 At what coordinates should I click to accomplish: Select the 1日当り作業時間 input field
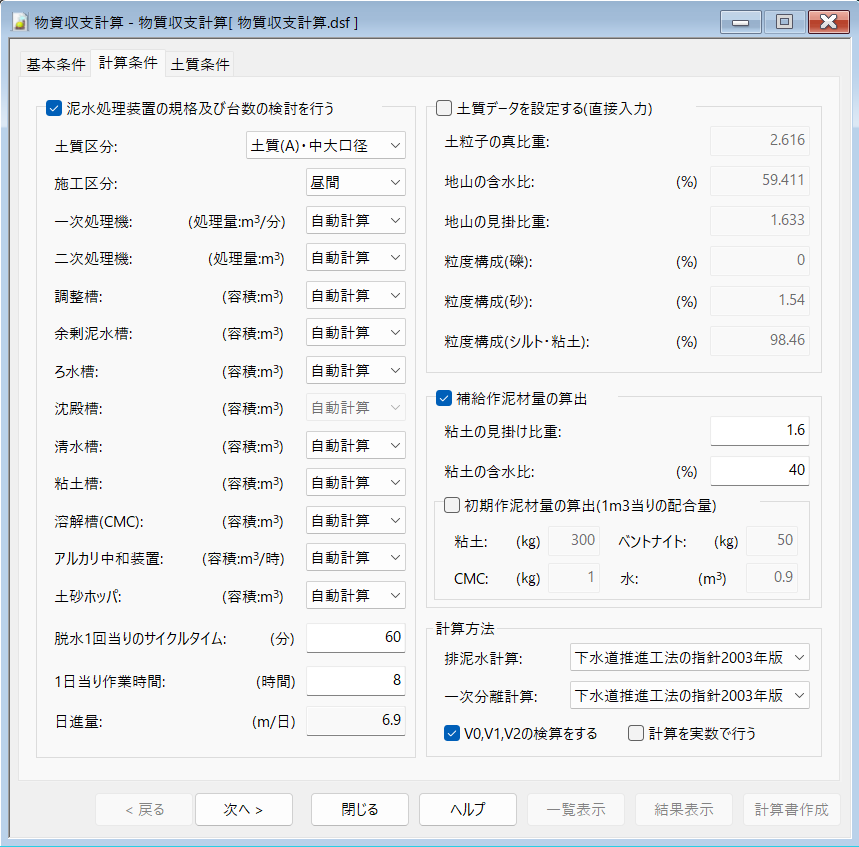355,682
